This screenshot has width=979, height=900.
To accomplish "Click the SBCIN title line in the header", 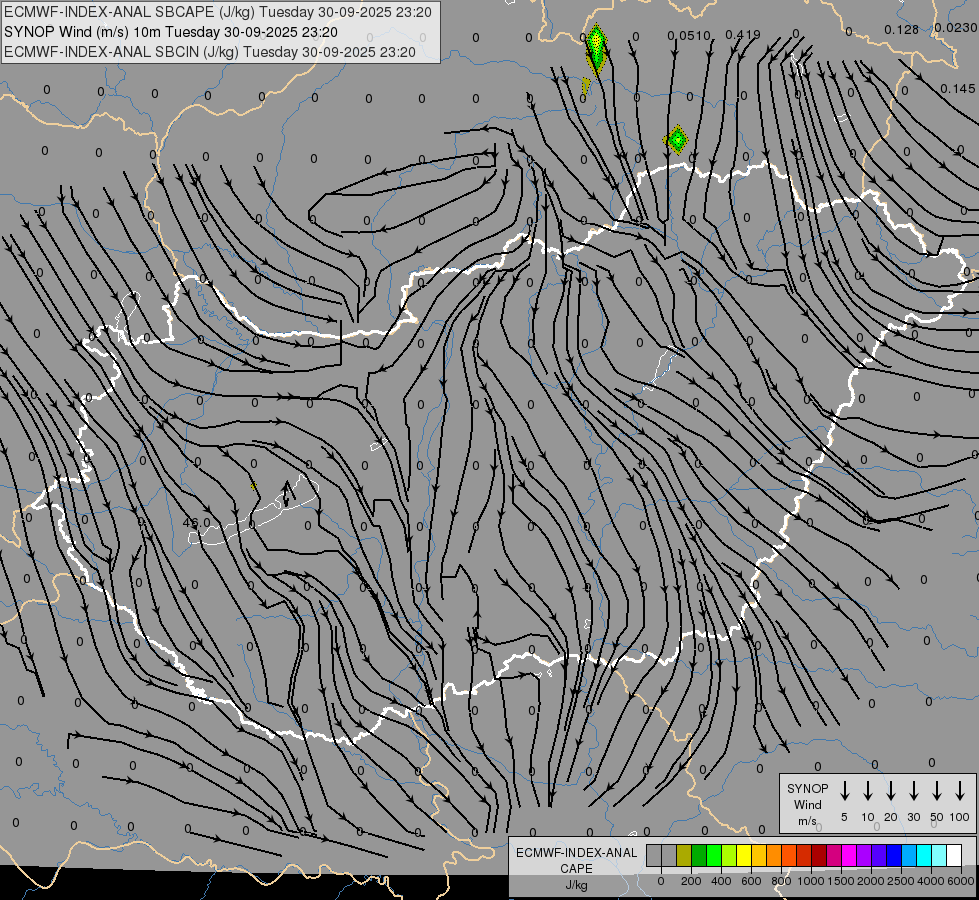I will pos(210,52).
